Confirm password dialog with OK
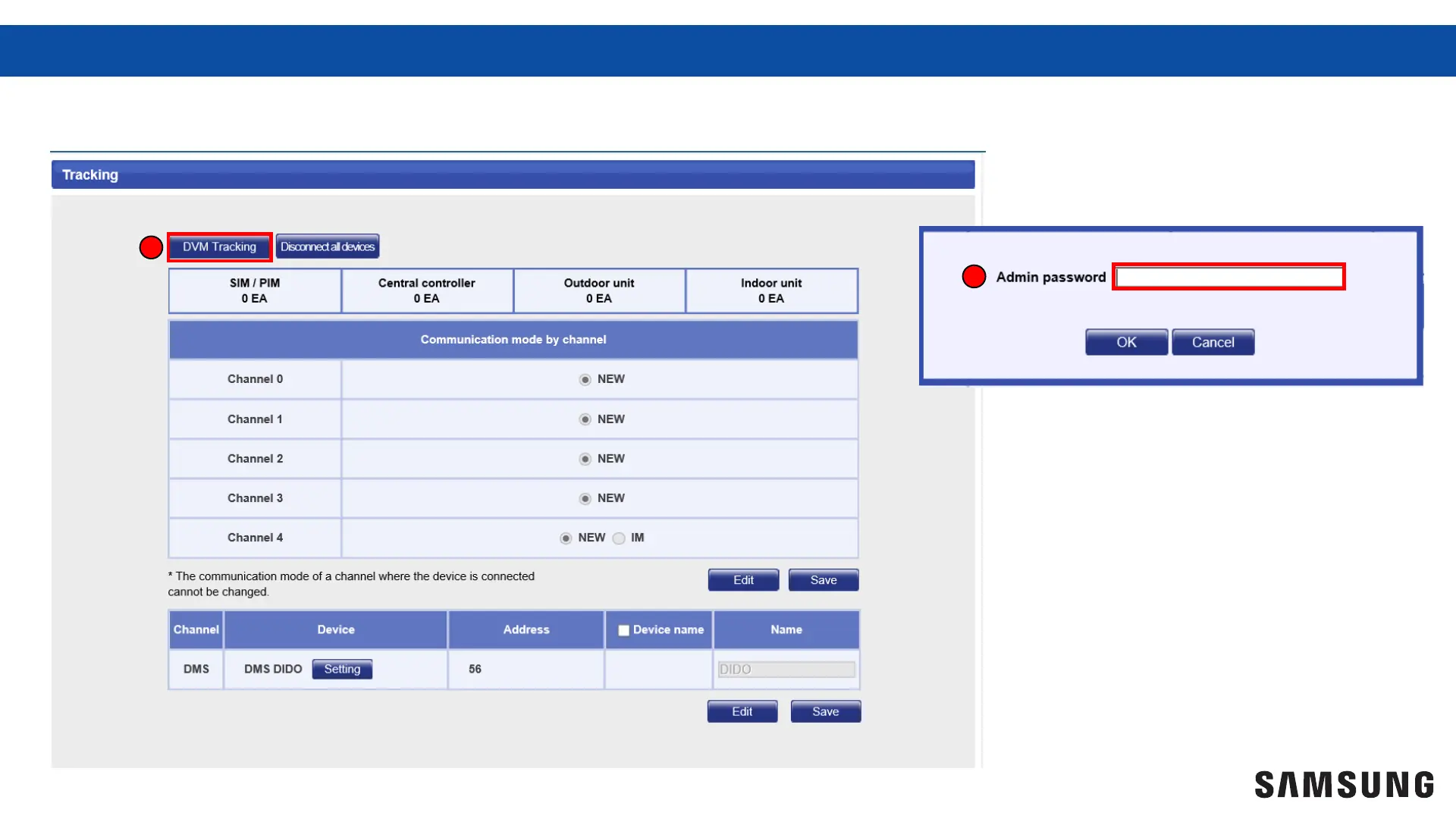The height and width of the screenshot is (819, 1456). pos(1126,342)
